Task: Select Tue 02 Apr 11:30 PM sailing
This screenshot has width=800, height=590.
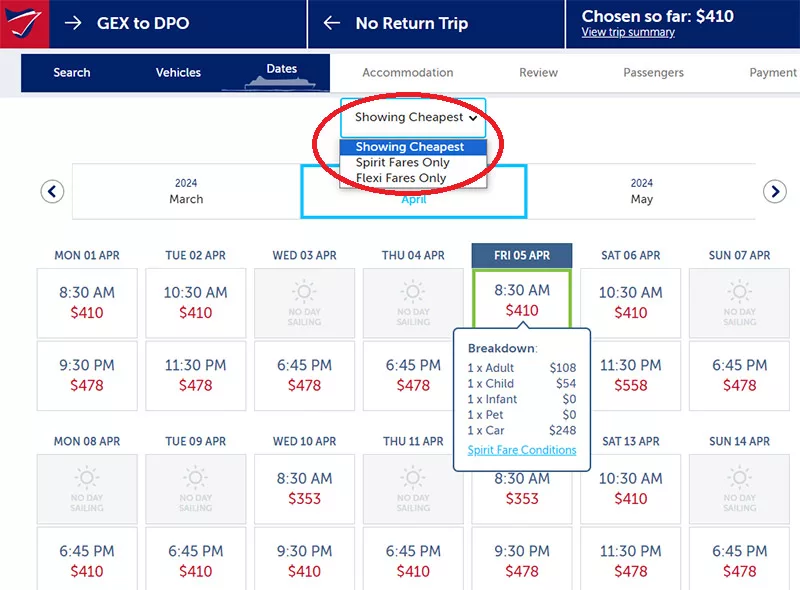Action: (x=196, y=375)
